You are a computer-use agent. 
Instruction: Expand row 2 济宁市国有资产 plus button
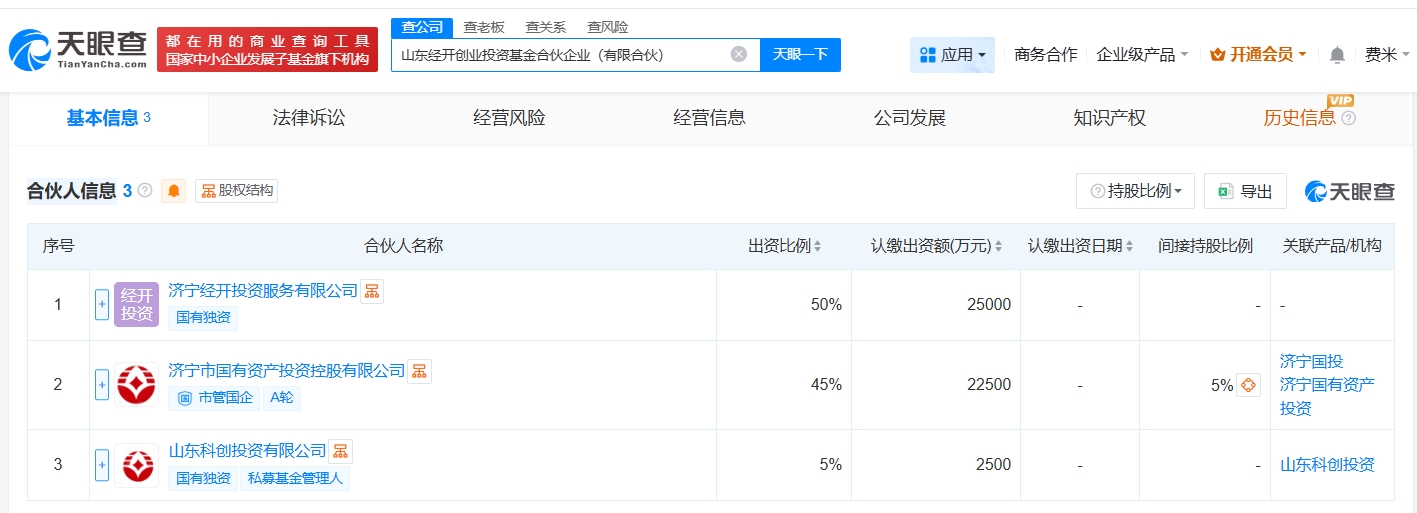pos(102,385)
